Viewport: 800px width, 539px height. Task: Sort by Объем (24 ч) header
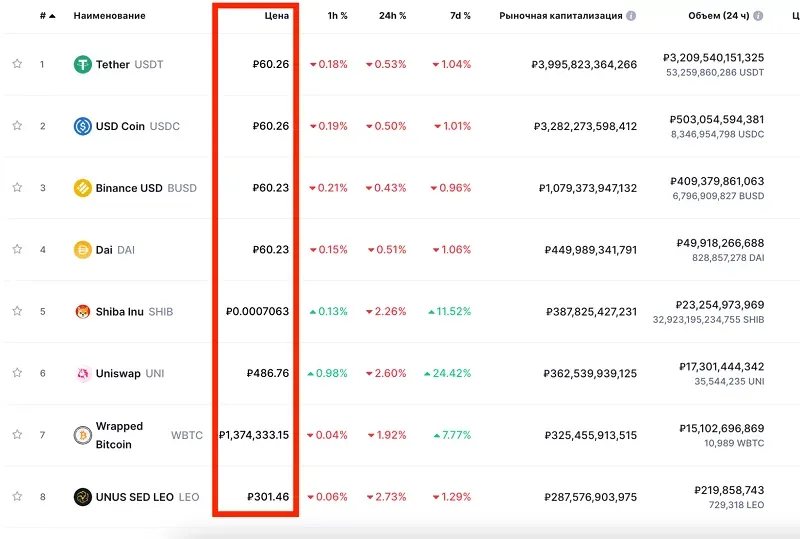[x=719, y=16]
